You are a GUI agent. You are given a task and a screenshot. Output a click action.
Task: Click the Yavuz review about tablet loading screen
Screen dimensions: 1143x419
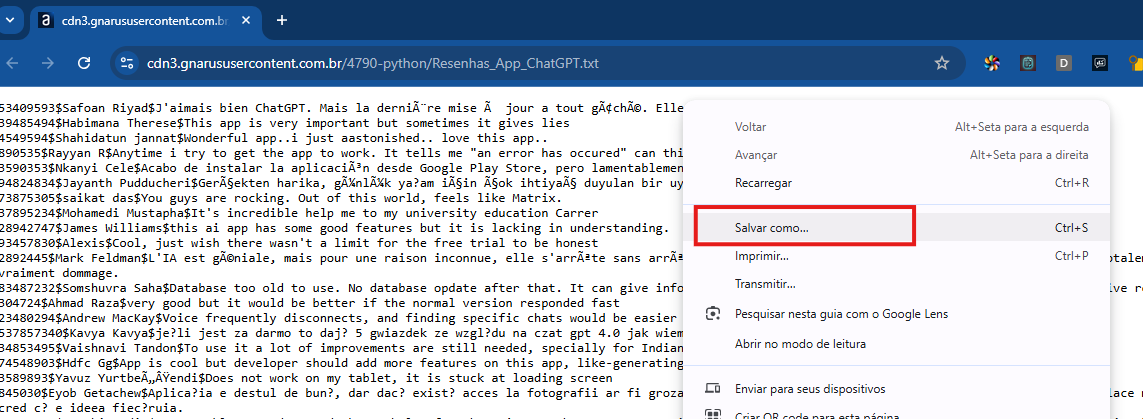click(305, 377)
